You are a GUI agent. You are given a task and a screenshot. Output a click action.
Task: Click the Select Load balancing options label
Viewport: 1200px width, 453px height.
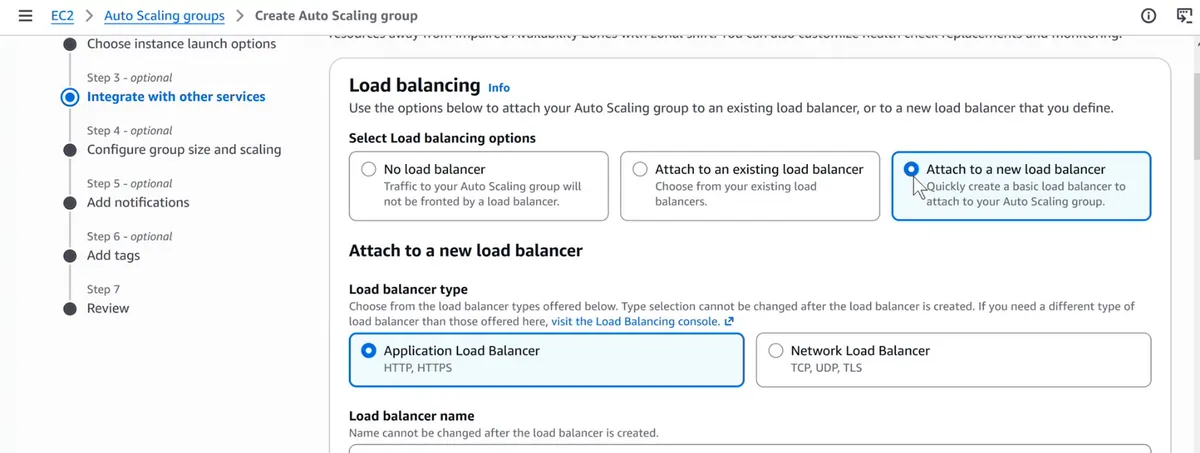(x=442, y=138)
